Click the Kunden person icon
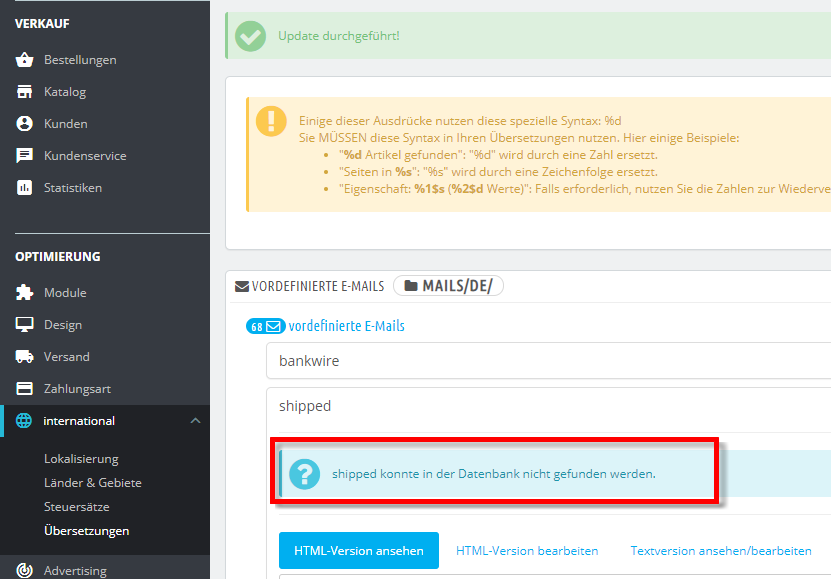831x579 pixels. [24, 123]
